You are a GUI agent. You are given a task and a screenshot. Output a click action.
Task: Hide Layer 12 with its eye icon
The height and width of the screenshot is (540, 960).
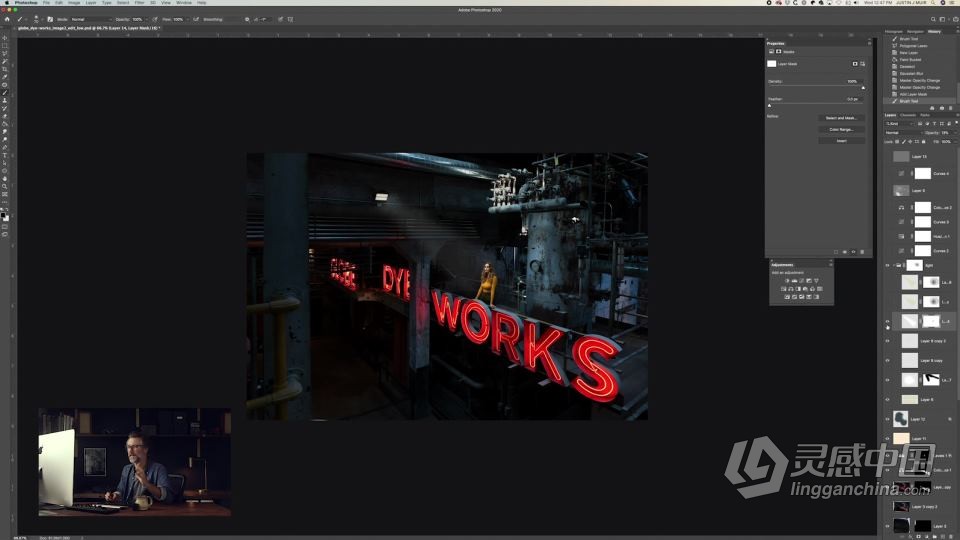click(x=887, y=419)
